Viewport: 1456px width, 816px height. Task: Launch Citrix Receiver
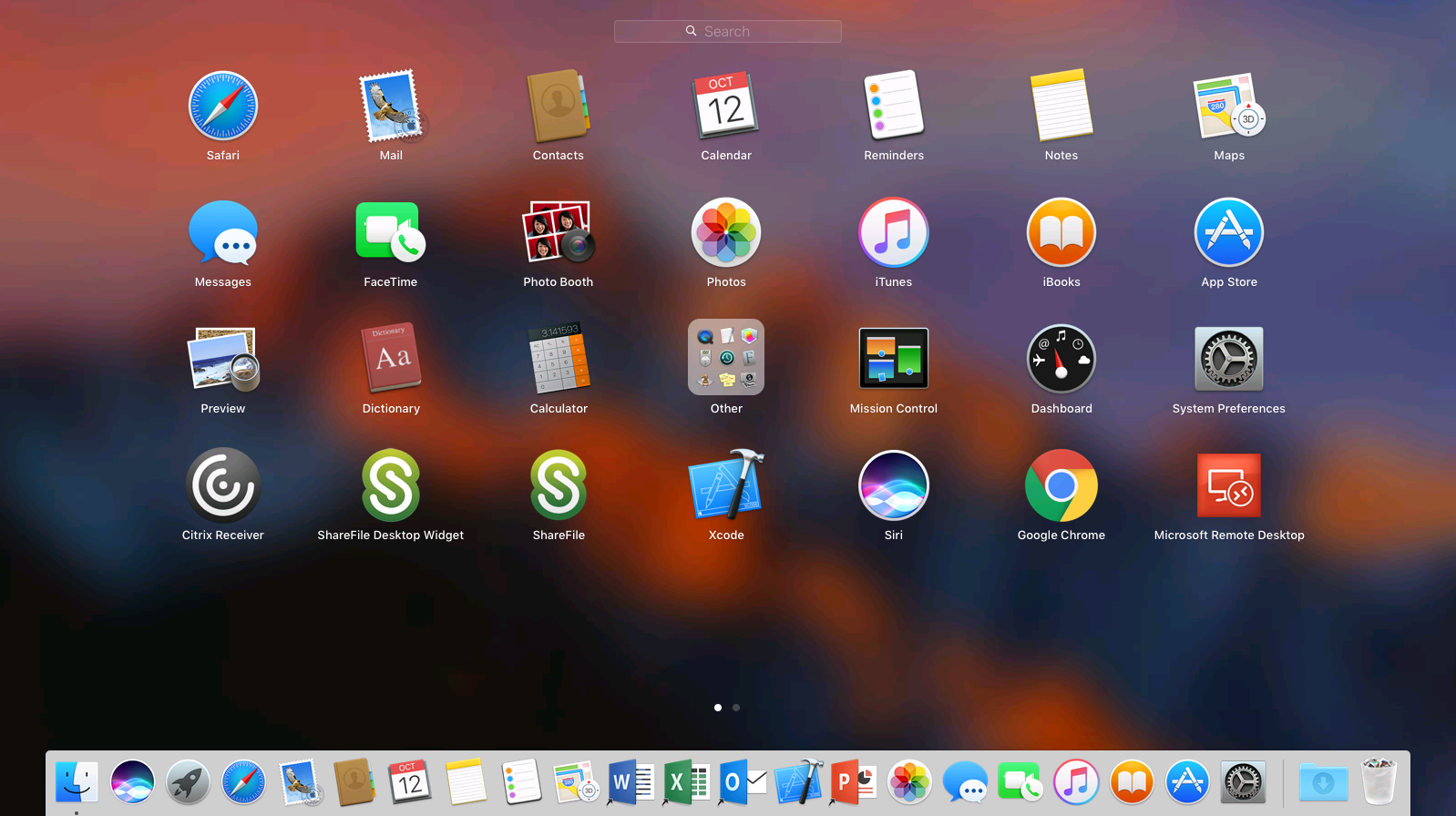point(223,485)
